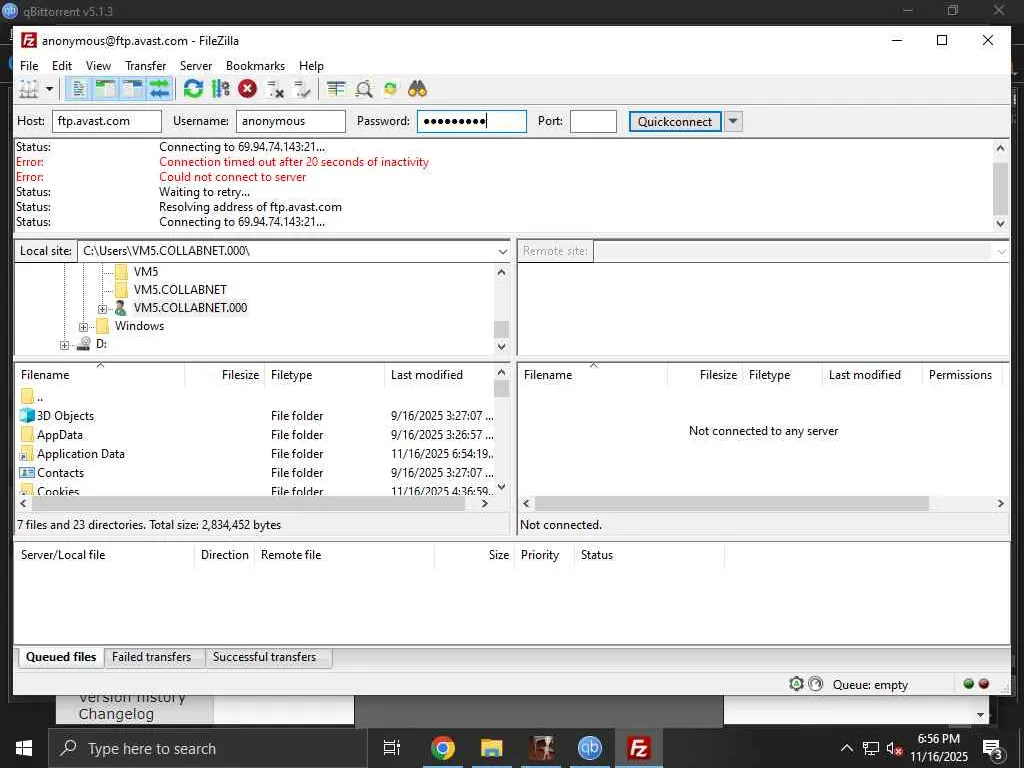Open the Bookmarks menu
This screenshot has height=768, width=1024.
(x=255, y=66)
